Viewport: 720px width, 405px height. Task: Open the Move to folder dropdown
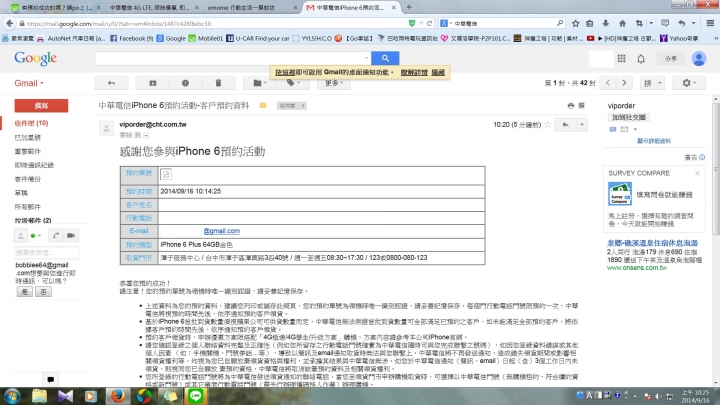[x=260, y=83]
